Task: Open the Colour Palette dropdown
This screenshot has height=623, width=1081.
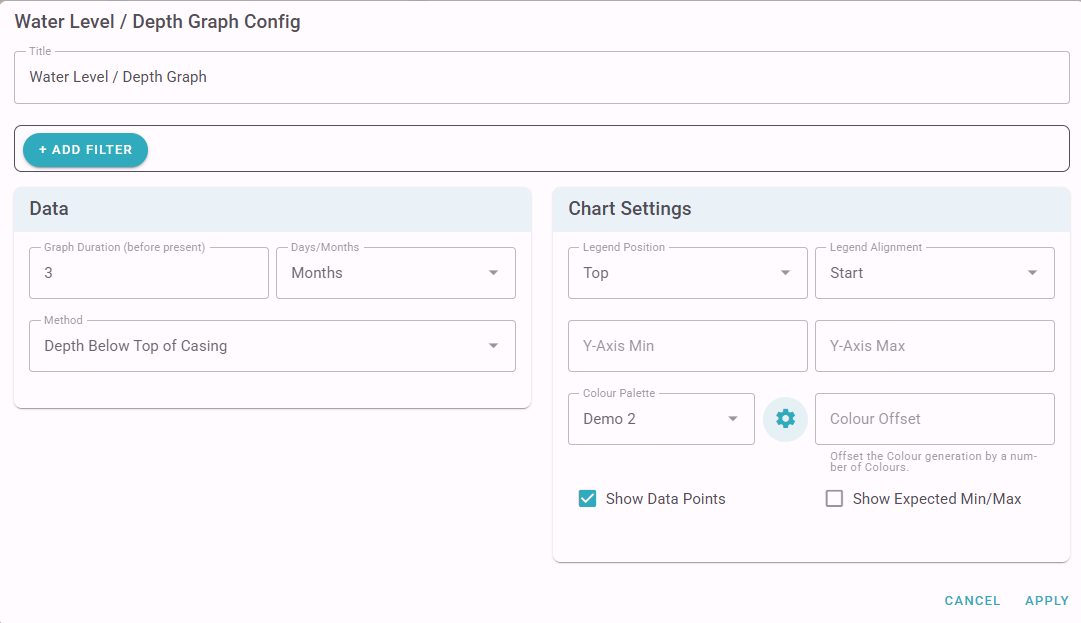Action: (661, 419)
